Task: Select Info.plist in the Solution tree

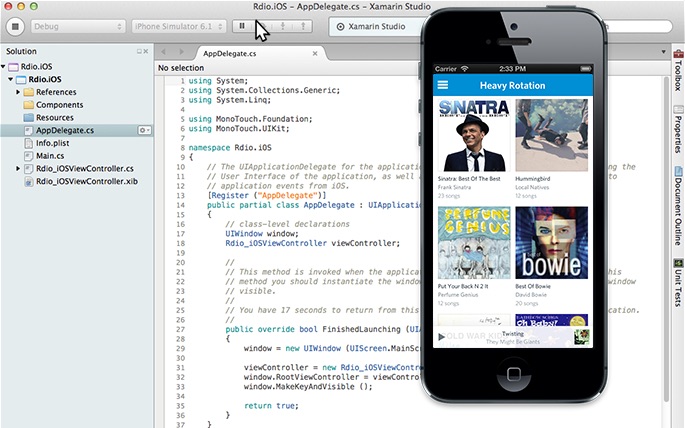Action: click(x=52, y=143)
